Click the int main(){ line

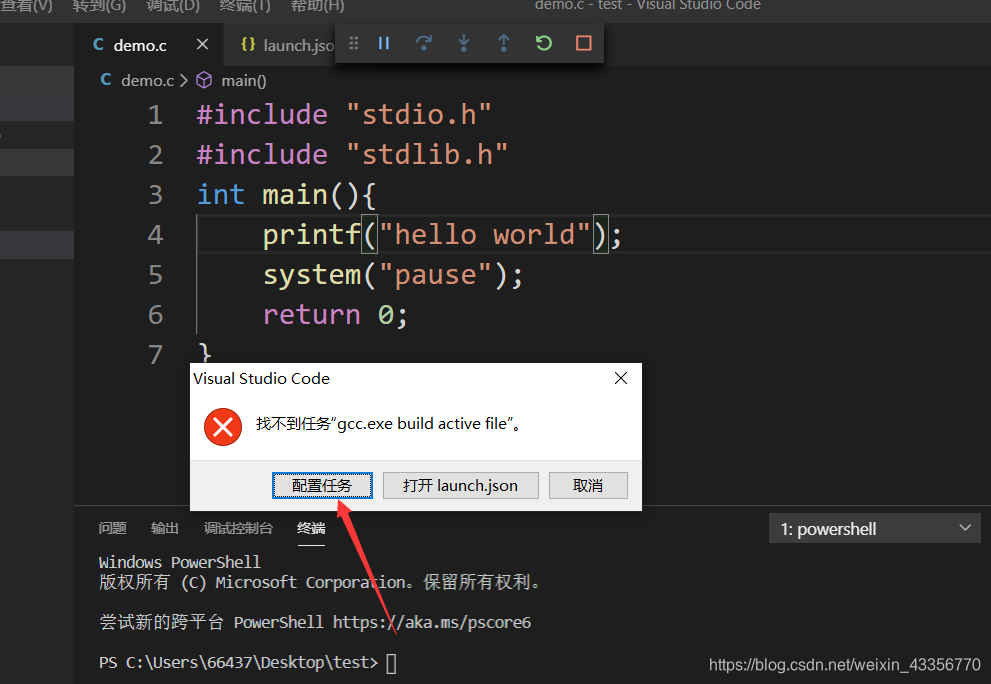coord(286,195)
